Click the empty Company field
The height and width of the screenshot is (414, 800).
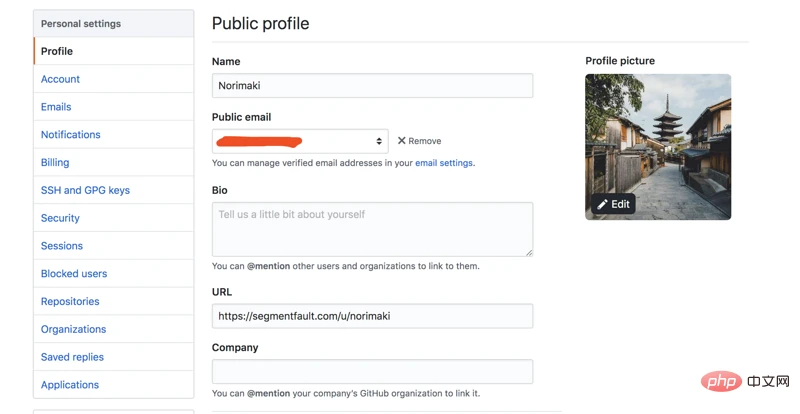pyautogui.click(x=372, y=371)
